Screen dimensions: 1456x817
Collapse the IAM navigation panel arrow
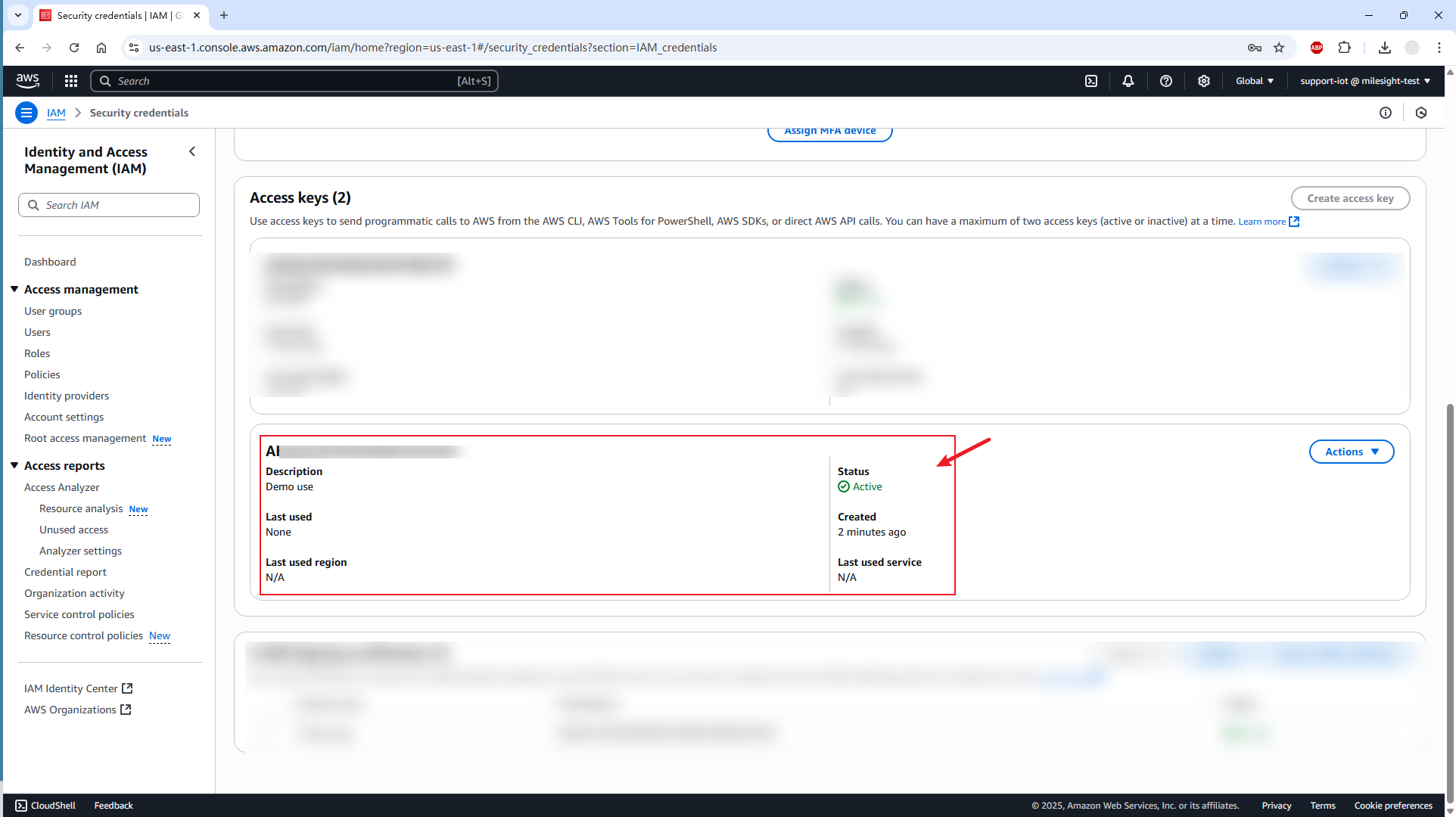coord(192,151)
